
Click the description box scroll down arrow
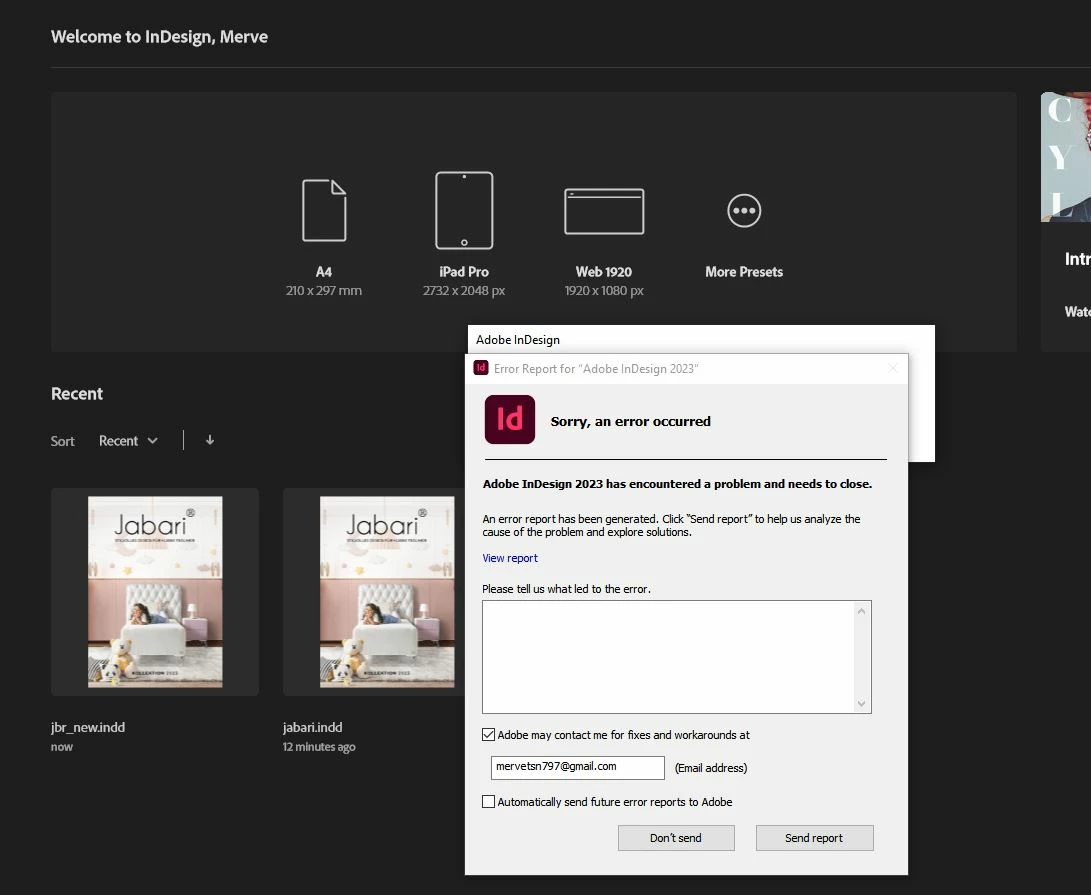[861, 704]
